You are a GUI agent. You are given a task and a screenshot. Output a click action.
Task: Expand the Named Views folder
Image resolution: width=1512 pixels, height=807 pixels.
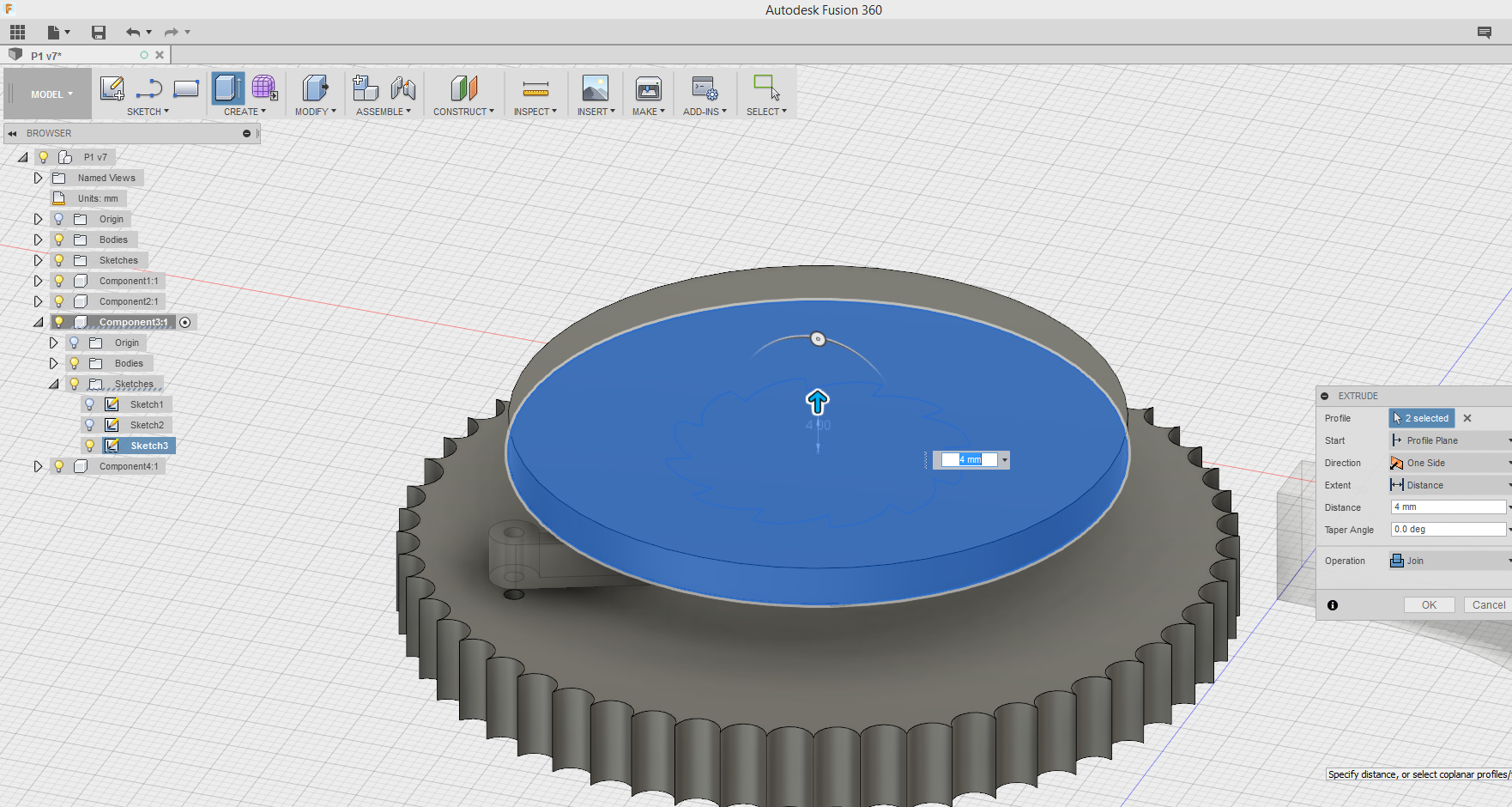(x=38, y=178)
